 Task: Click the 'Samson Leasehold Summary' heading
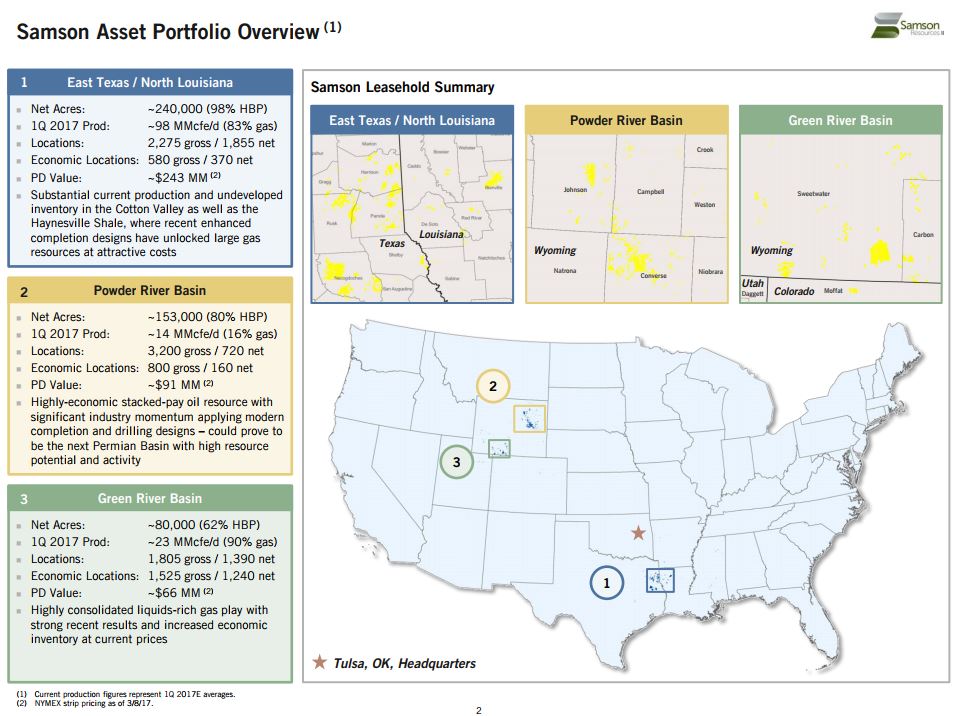[402, 87]
